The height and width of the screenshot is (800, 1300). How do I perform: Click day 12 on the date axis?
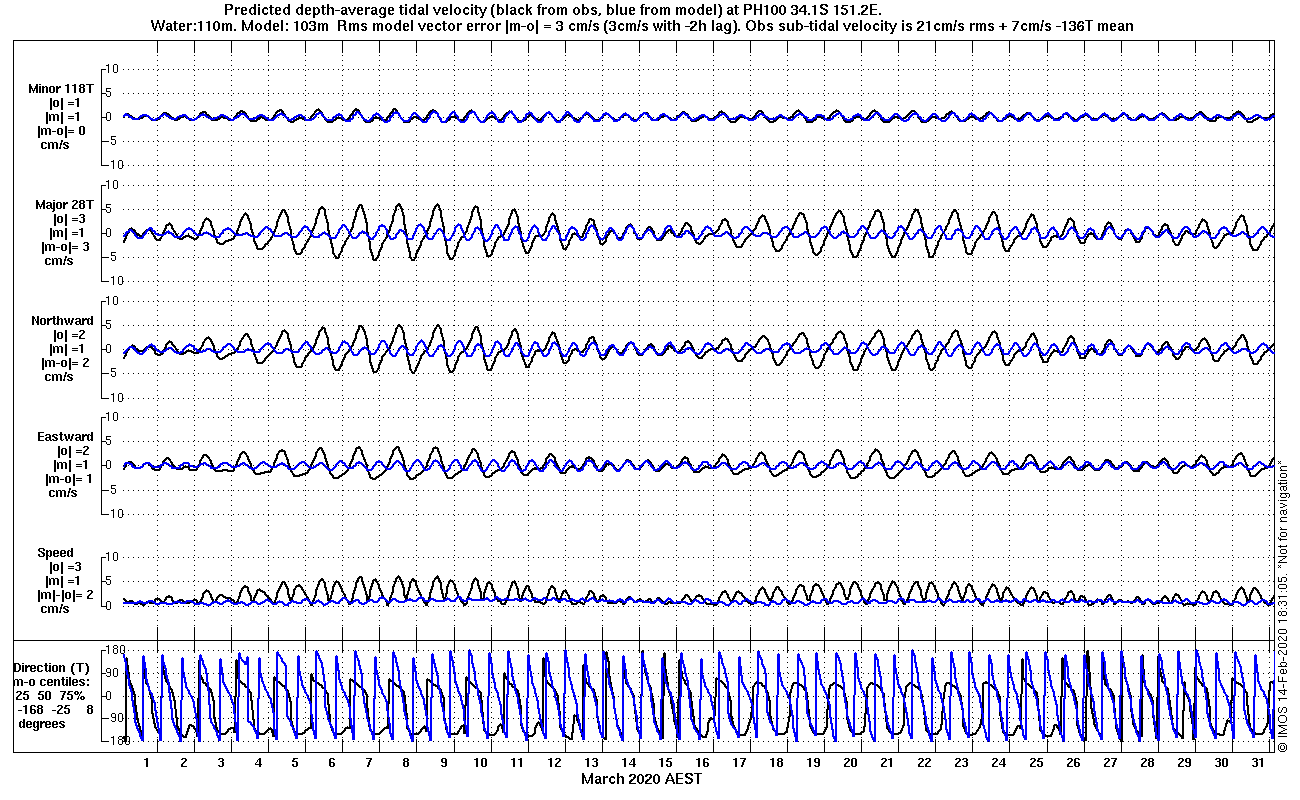tap(554, 762)
